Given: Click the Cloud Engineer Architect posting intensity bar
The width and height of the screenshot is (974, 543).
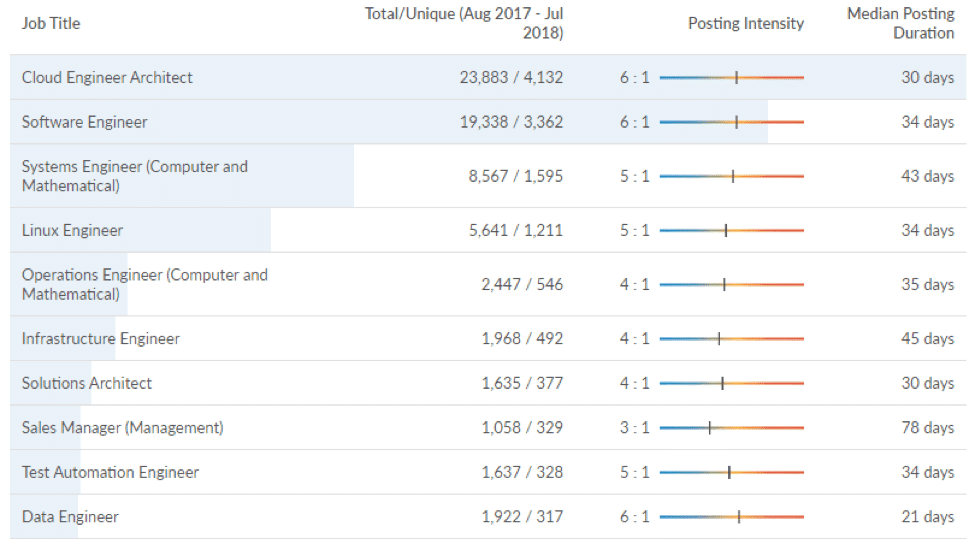Looking at the screenshot, I should (x=731, y=77).
